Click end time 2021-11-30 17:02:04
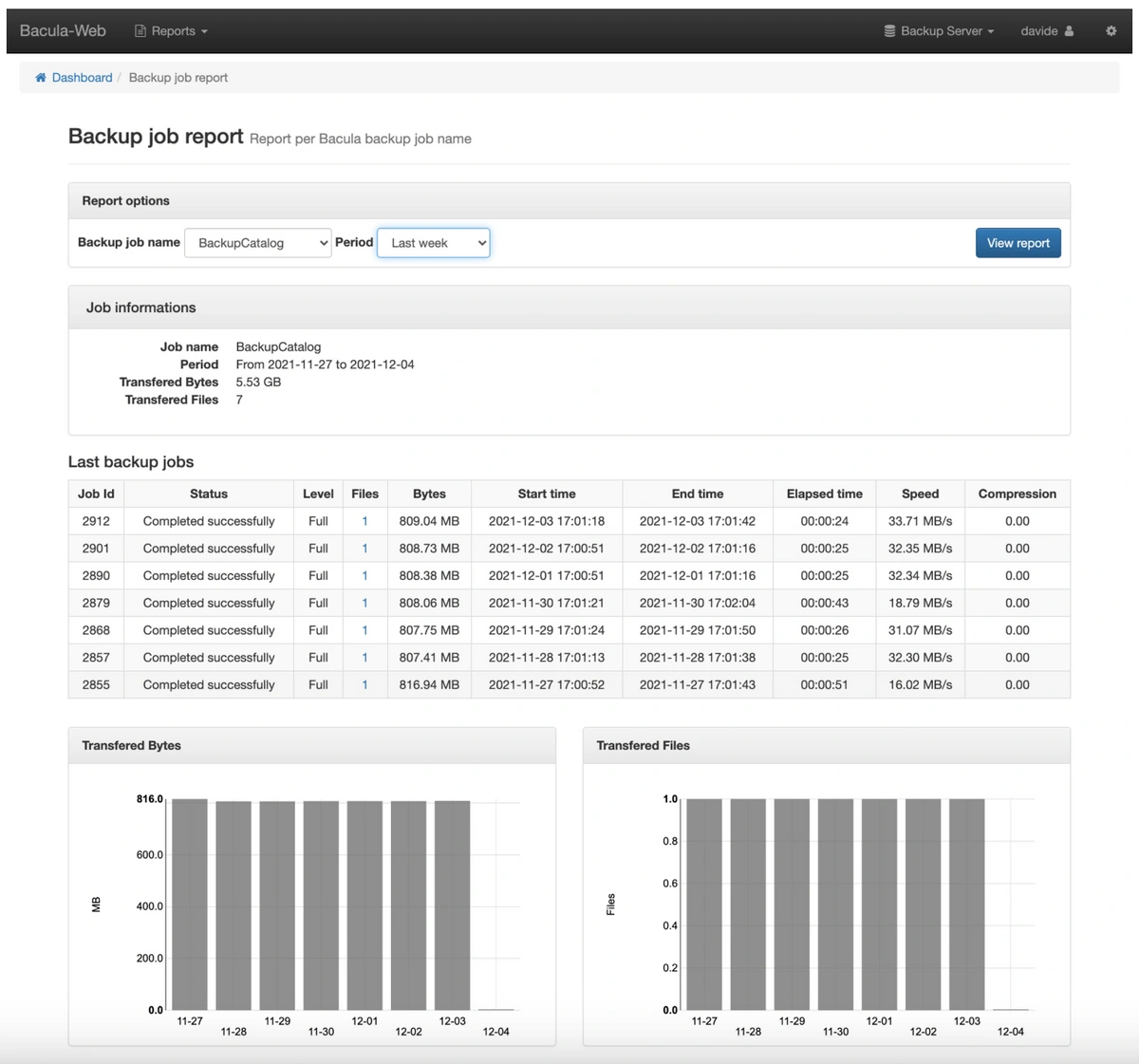1139x1064 pixels. click(698, 603)
